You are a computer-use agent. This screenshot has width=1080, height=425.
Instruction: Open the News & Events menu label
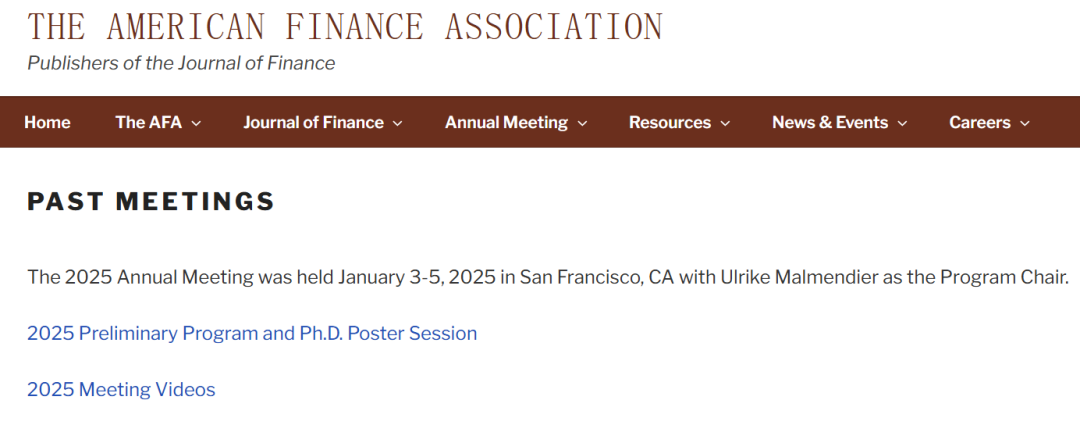click(x=829, y=122)
